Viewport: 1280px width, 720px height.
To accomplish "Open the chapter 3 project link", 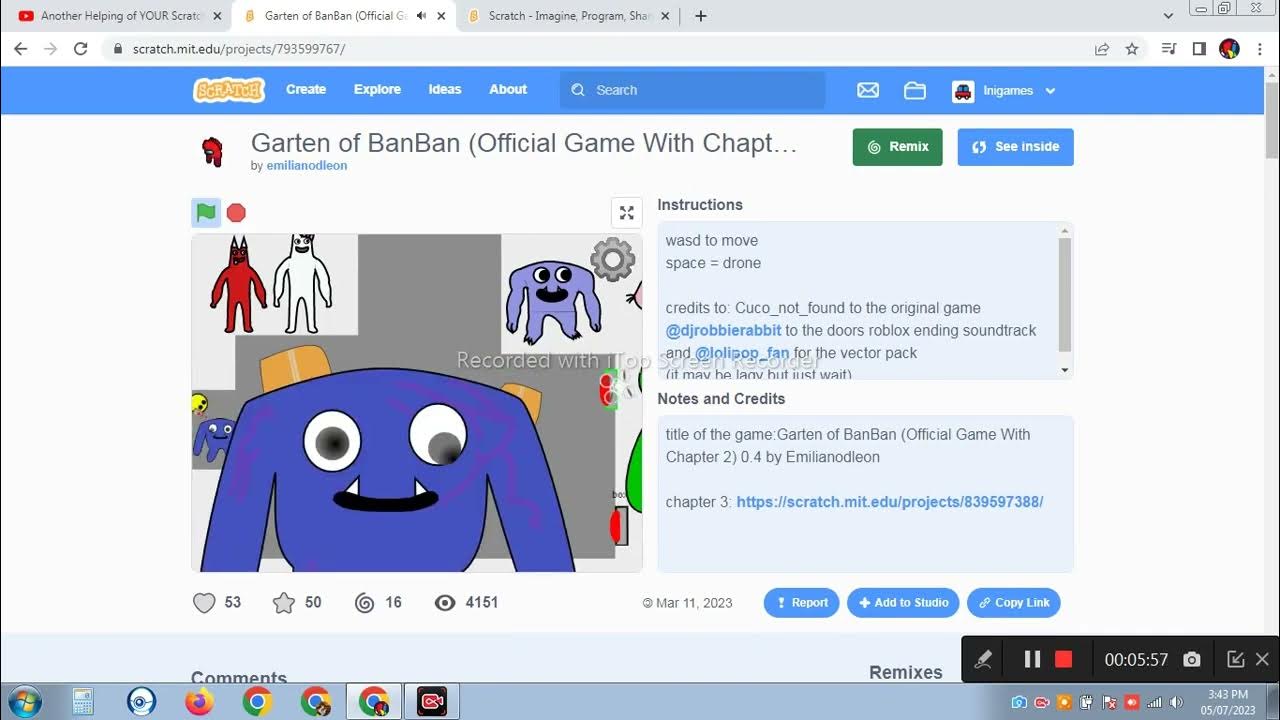I will click(x=890, y=502).
